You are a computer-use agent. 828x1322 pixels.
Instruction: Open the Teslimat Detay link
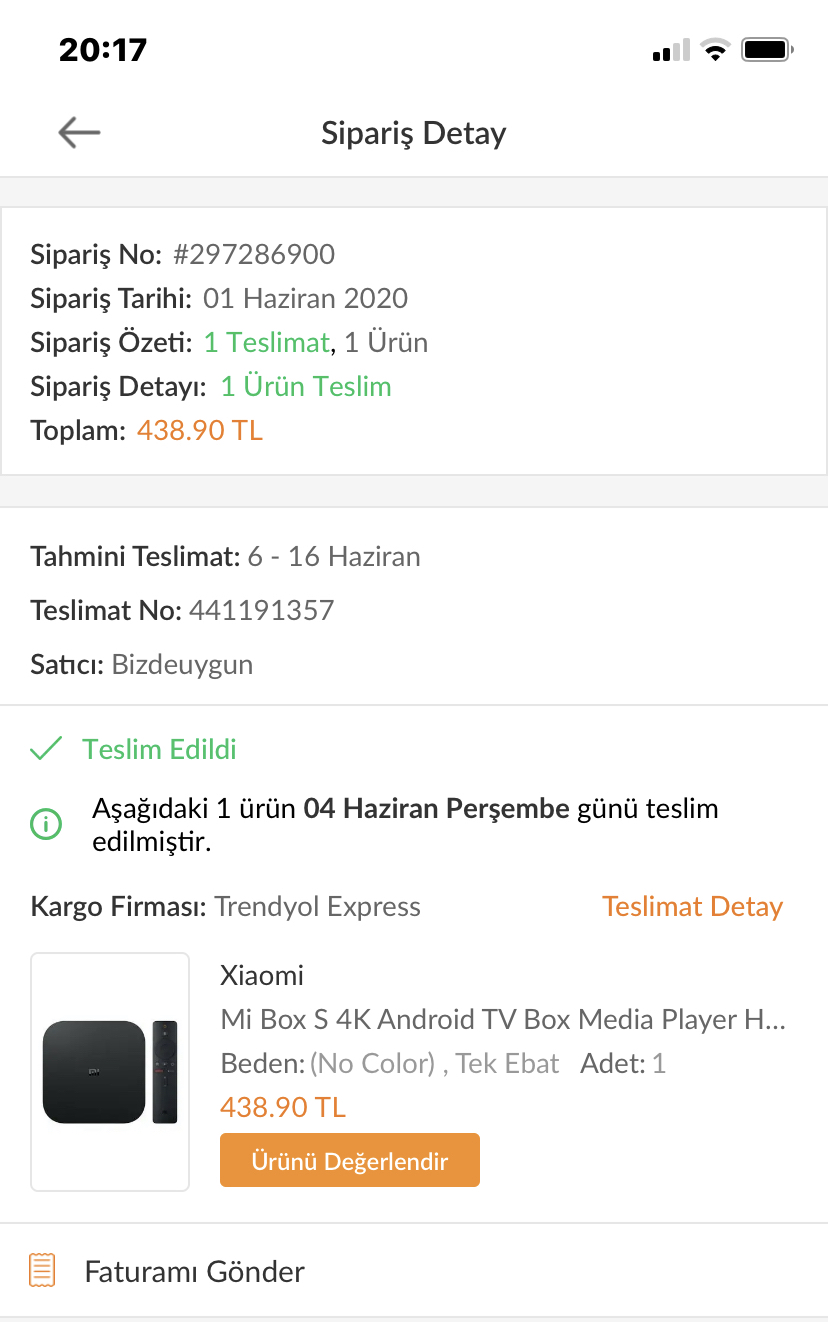(x=692, y=907)
